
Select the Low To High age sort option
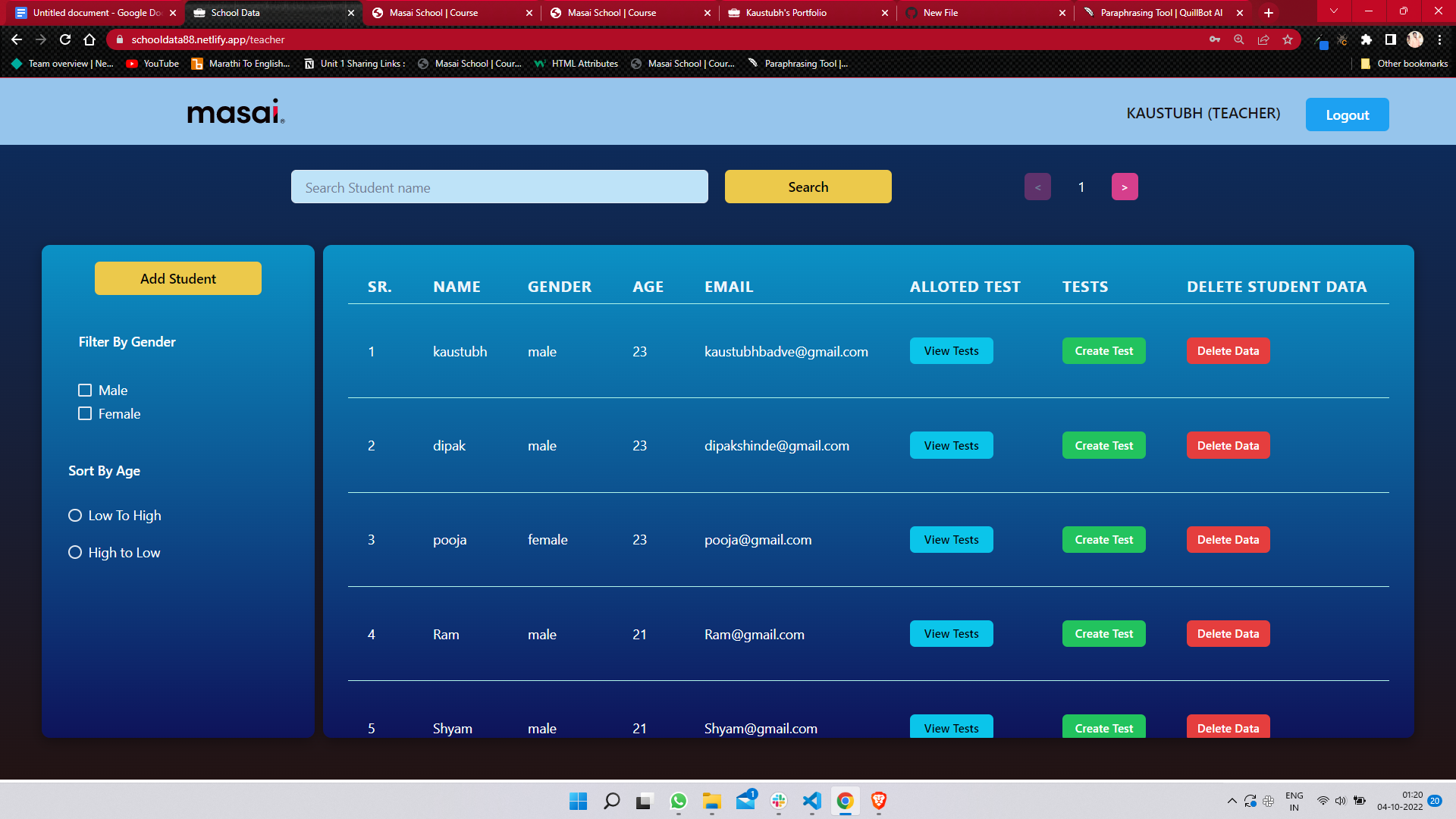74,515
